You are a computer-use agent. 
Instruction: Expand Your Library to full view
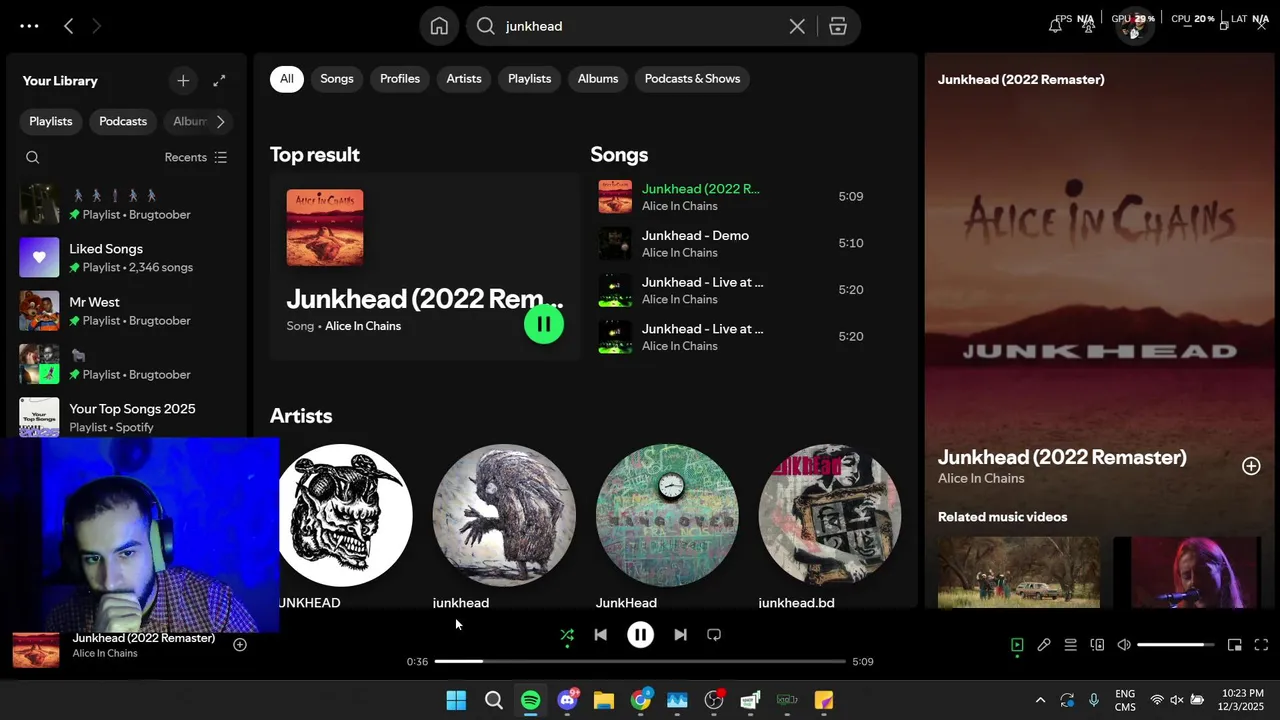(219, 80)
